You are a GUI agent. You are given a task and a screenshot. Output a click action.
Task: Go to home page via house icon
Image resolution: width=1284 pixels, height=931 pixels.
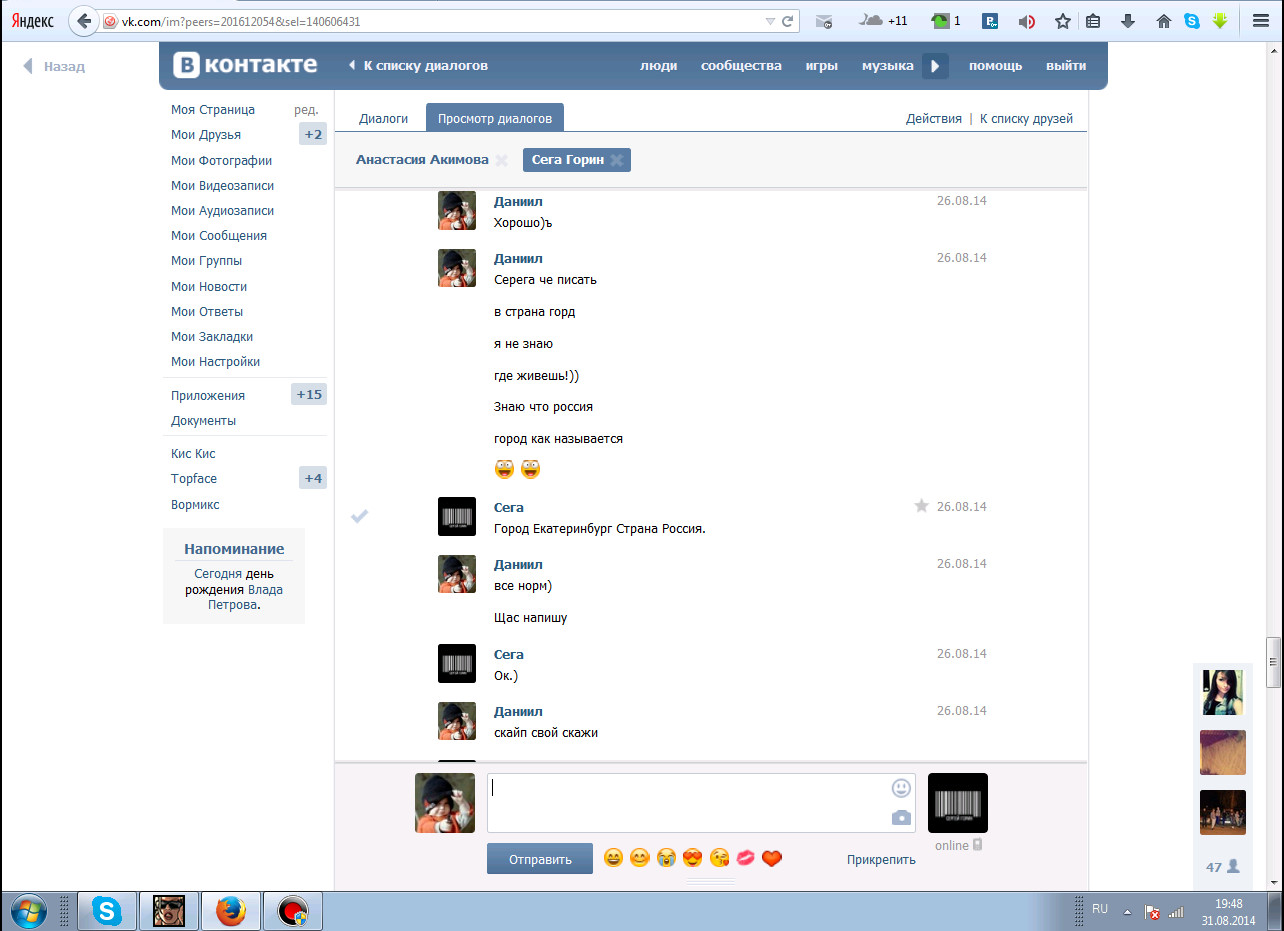tap(1163, 21)
